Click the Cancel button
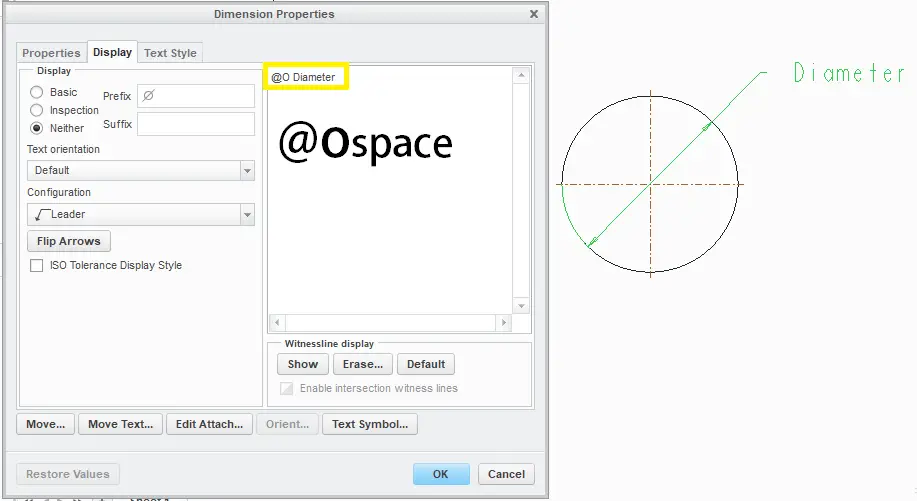This screenshot has width=917, height=501. click(x=506, y=474)
